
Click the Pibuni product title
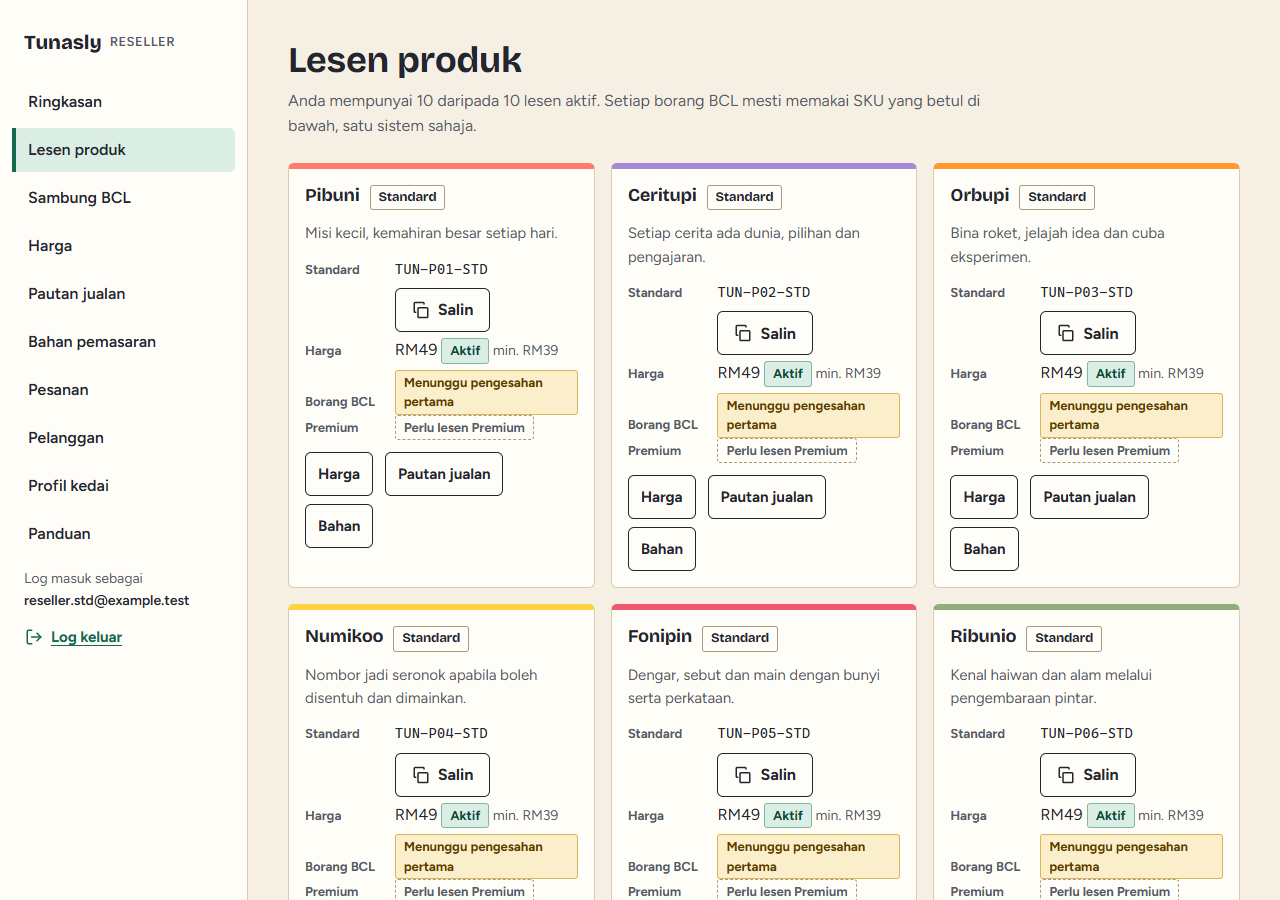[332, 195]
